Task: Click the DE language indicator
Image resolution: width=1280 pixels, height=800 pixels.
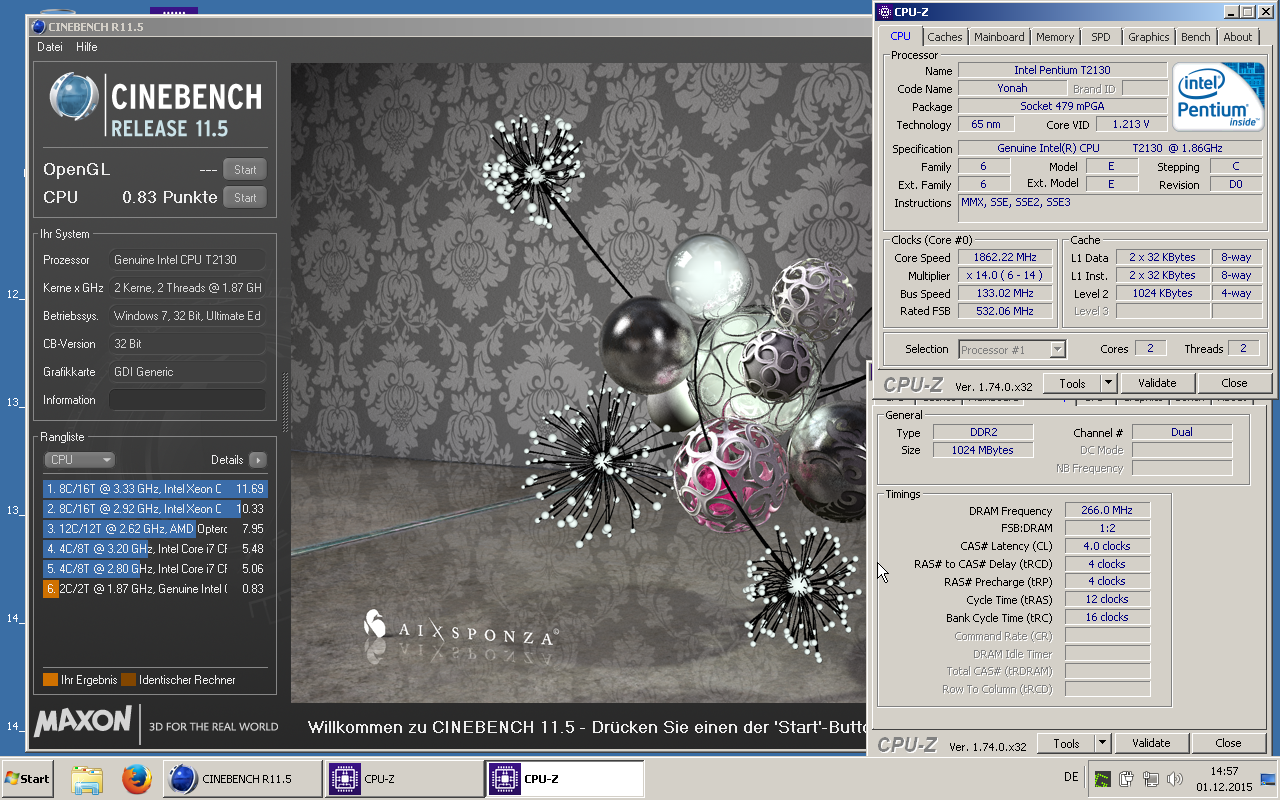Action: pyautogui.click(x=1071, y=777)
